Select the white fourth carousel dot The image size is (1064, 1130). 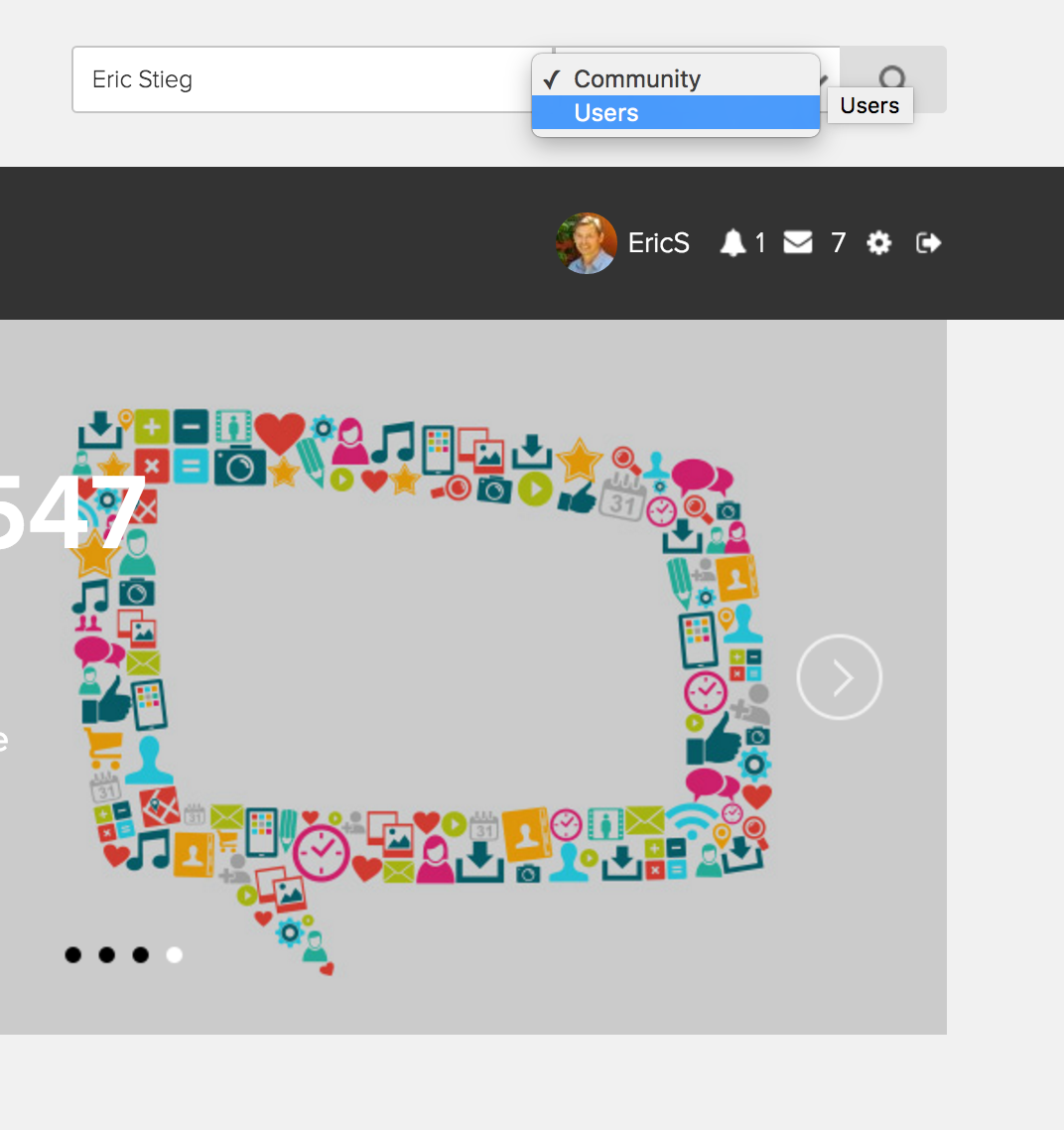[x=174, y=955]
